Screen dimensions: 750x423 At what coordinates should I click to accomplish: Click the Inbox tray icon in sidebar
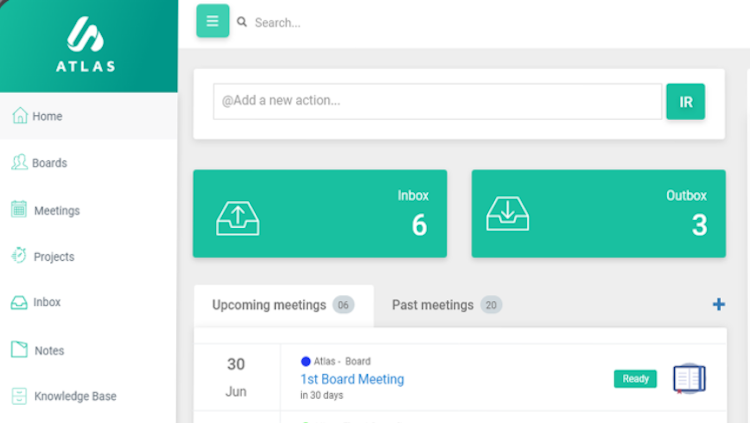click(x=19, y=302)
